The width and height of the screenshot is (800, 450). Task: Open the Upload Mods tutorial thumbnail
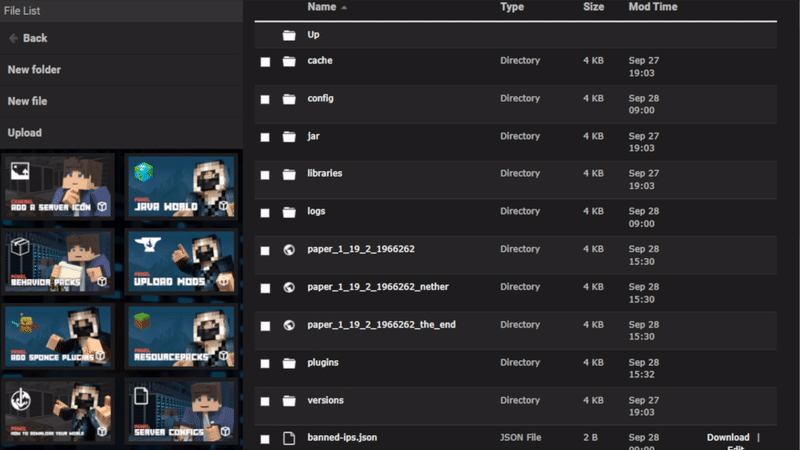181,263
